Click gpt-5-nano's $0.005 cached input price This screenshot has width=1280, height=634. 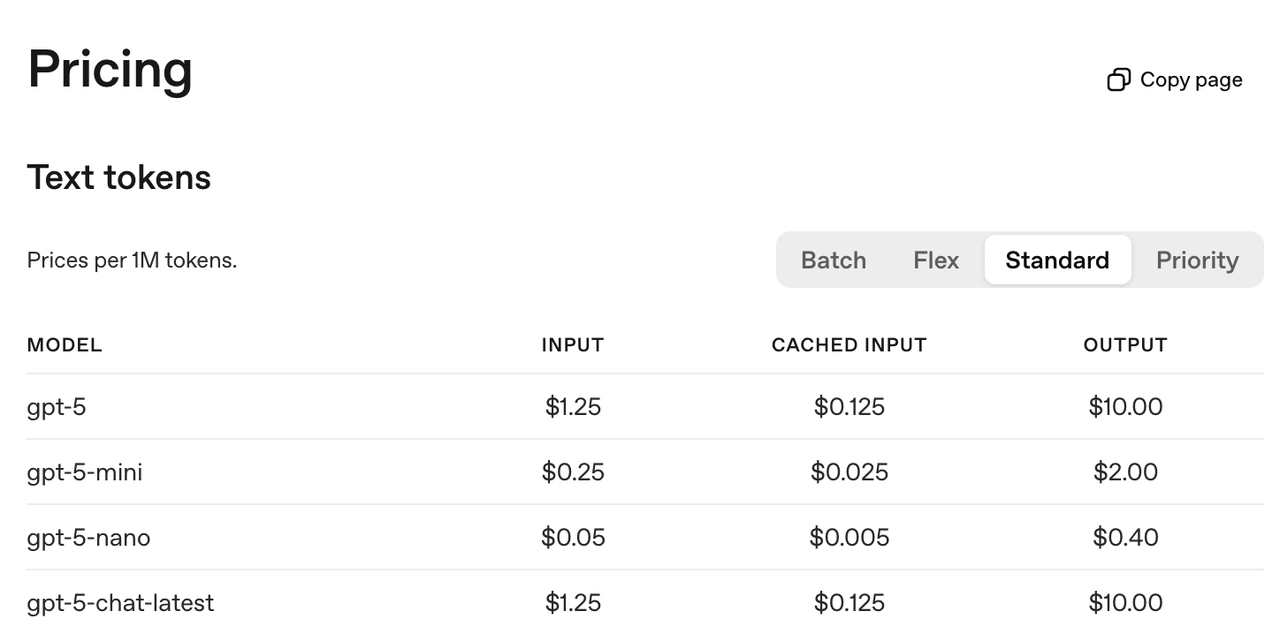coord(849,538)
